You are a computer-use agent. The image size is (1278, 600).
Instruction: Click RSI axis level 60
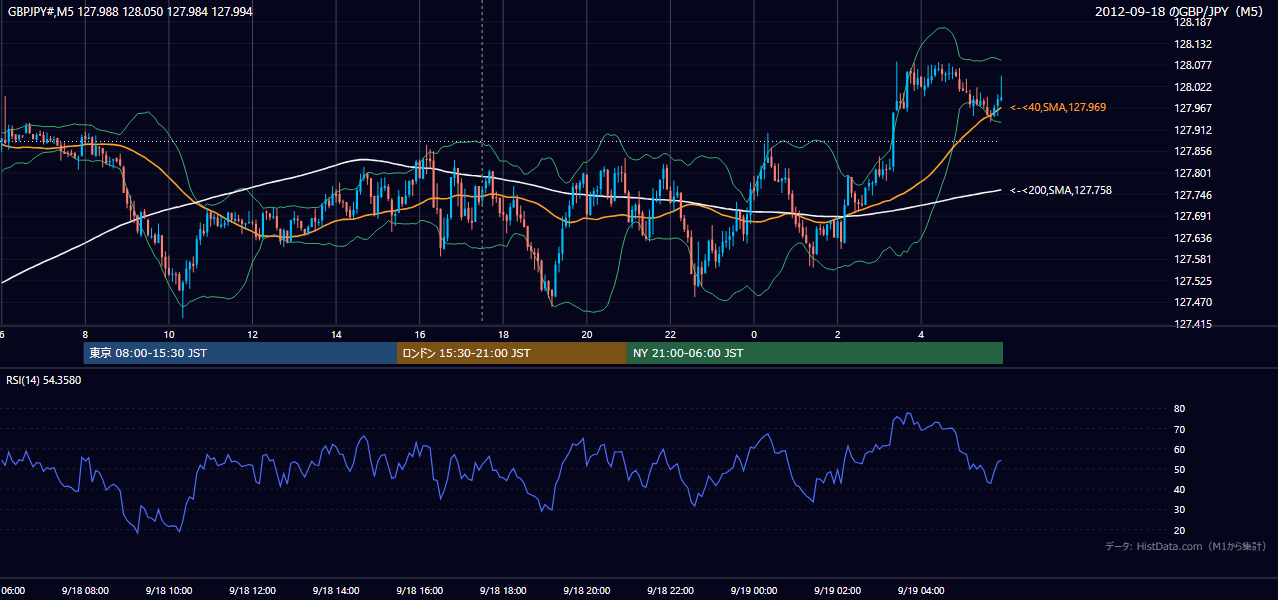[1179, 449]
